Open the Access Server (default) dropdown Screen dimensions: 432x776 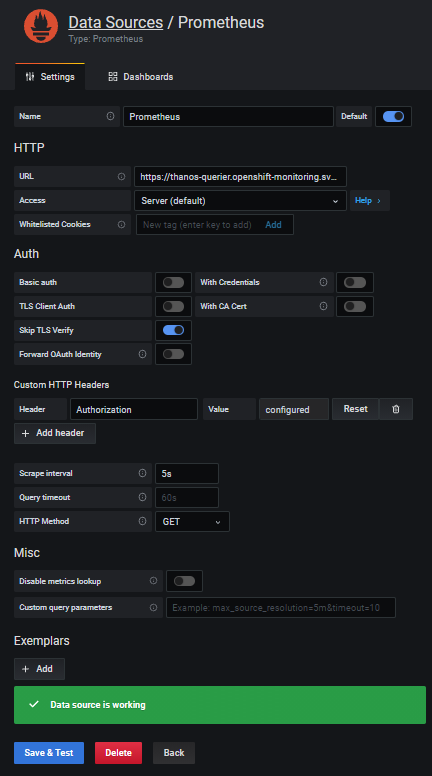[x=240, y=200]
